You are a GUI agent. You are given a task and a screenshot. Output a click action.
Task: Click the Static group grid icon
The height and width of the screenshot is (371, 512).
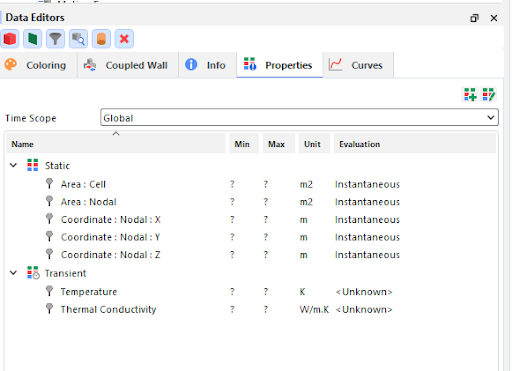tap(33, 165)
